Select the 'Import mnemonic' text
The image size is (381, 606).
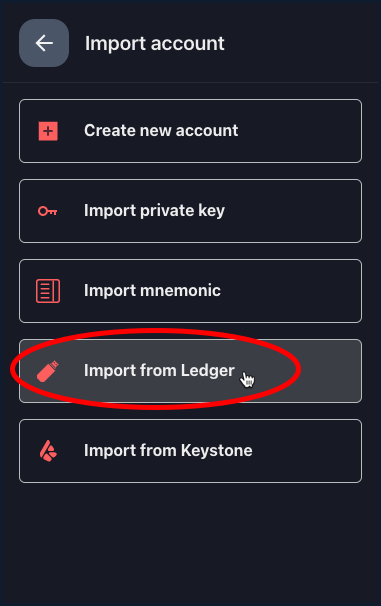[152, 291]
